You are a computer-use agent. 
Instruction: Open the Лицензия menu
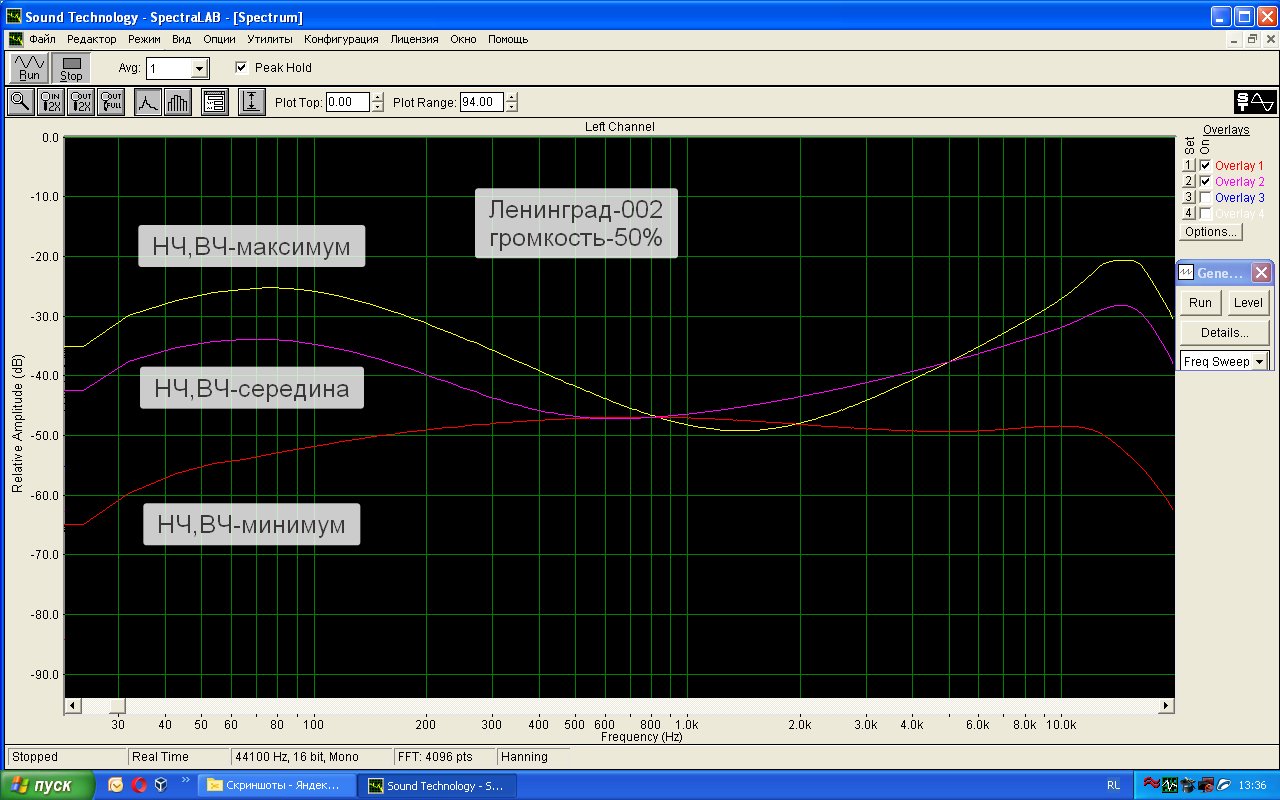(414, 39)
